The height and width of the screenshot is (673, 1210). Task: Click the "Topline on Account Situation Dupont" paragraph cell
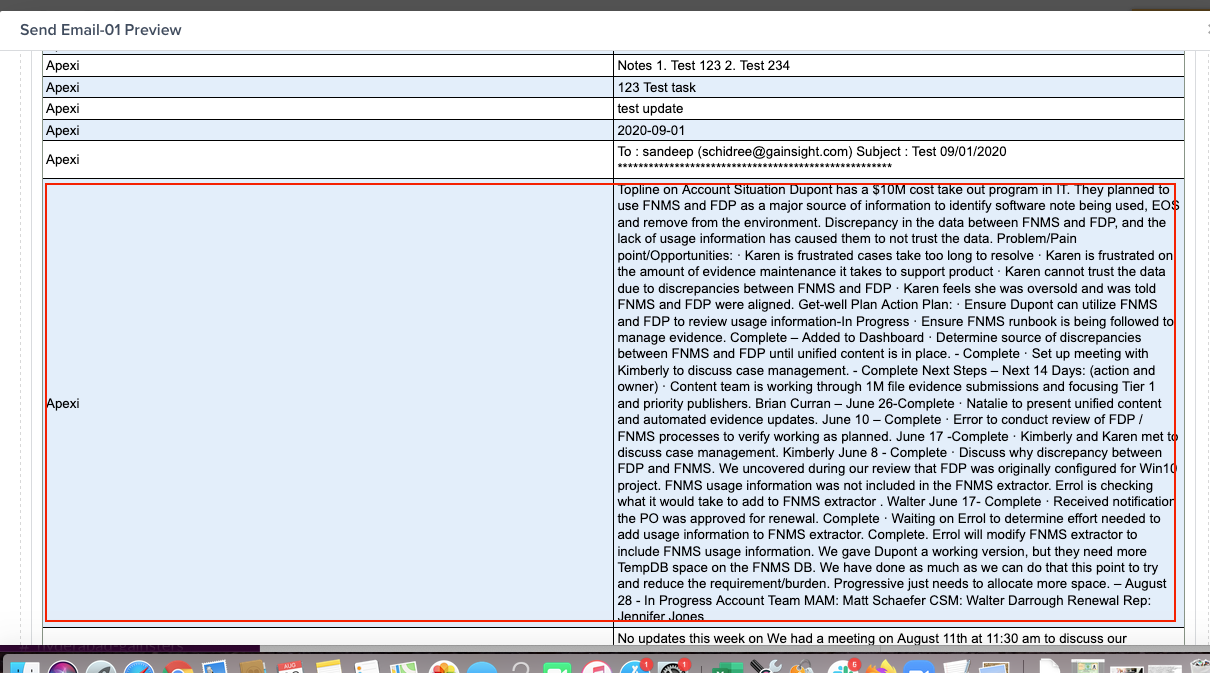click(x=899, y=403)
